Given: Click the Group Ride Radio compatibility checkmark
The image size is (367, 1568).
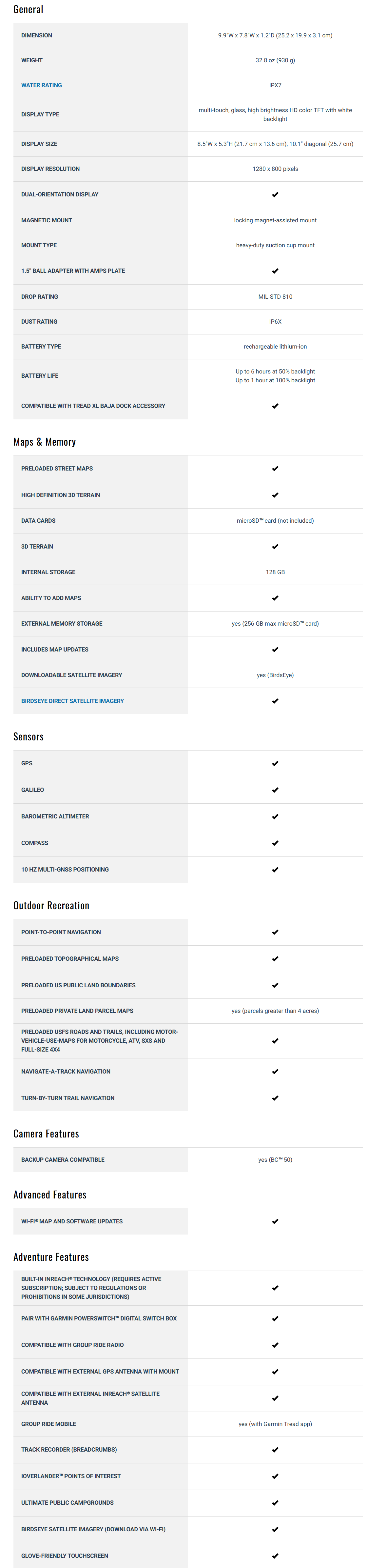Looking at the screenshot, I should 275,1345.
